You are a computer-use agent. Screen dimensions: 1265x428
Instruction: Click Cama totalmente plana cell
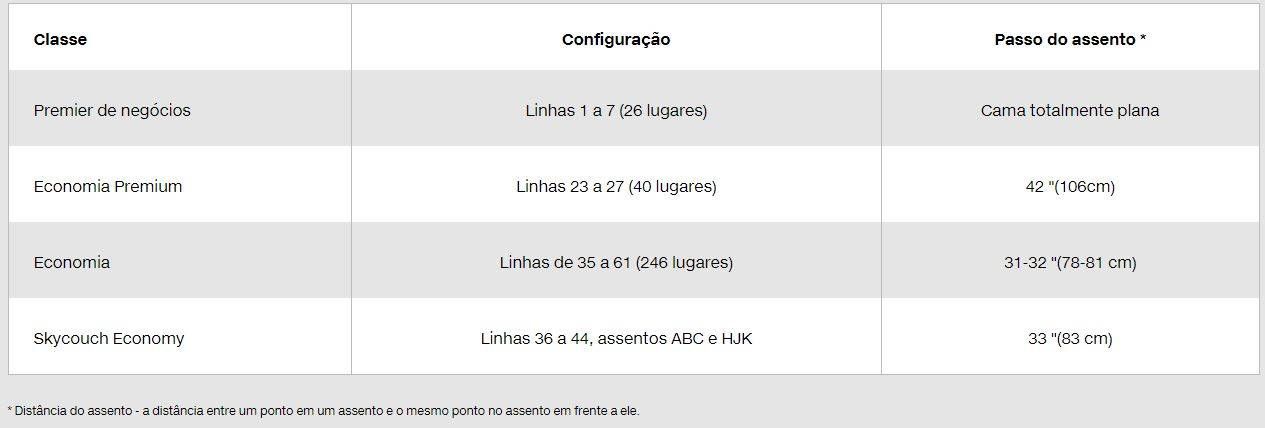[x=1070, y=110]
